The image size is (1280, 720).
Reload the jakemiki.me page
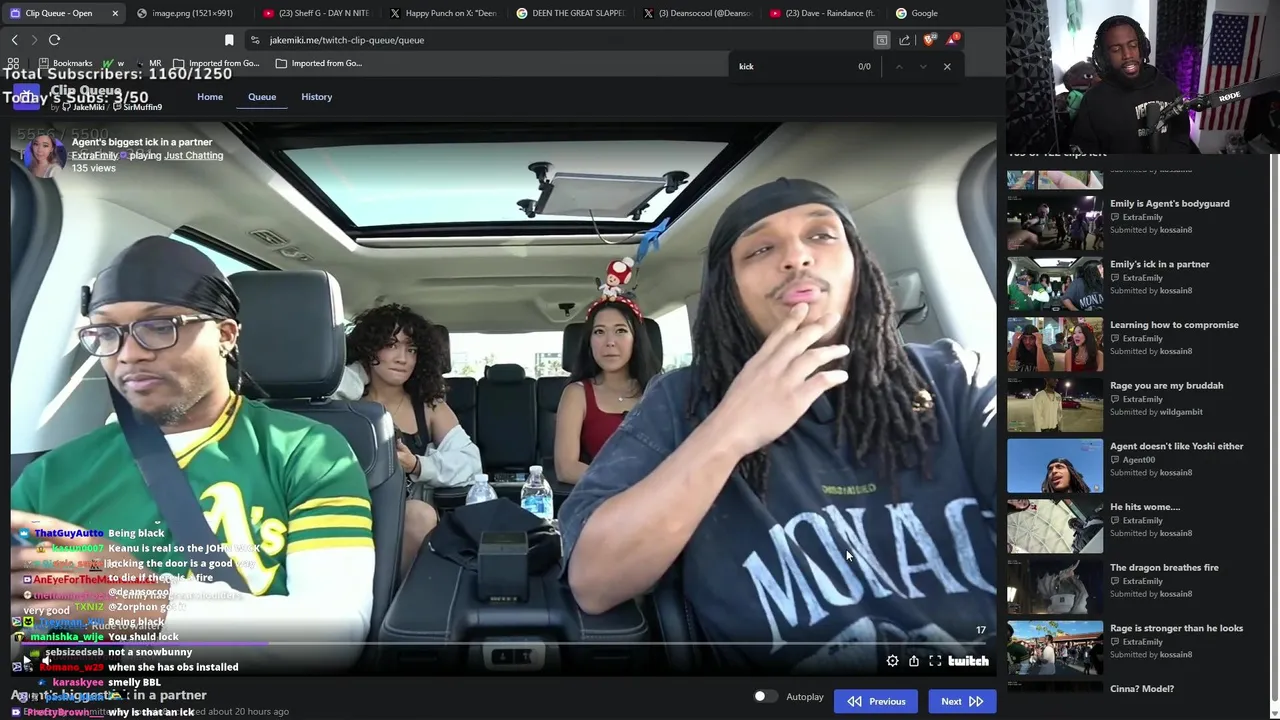[x=54, y=40]
